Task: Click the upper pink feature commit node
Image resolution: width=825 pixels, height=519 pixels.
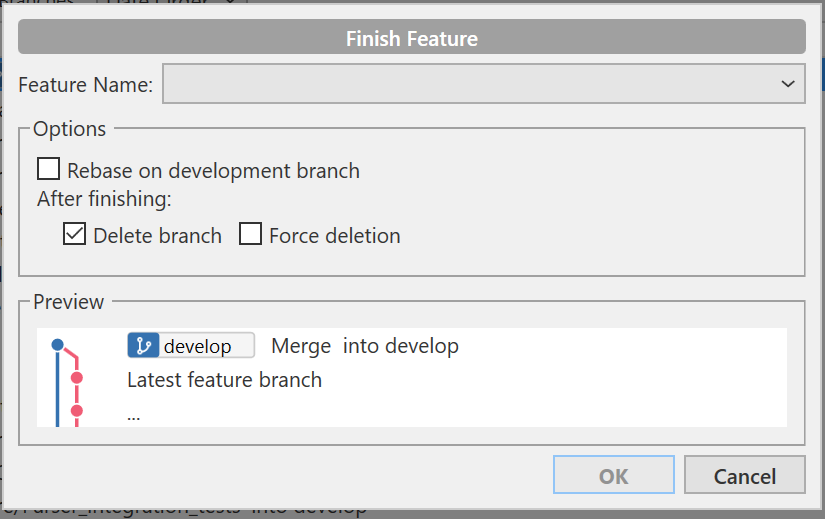Action: 77,377
